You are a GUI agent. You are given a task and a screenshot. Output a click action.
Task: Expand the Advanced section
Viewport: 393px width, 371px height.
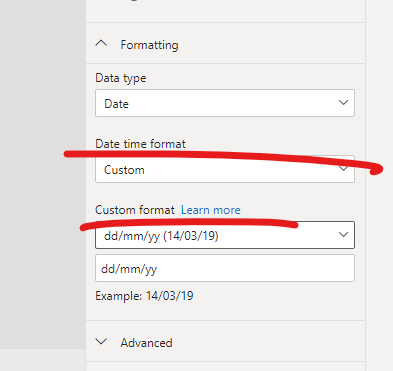[101, 342]
